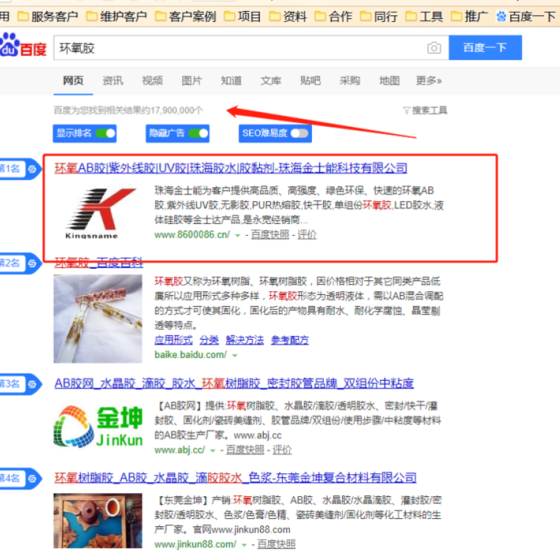The image size is (560, 560).
Task: Switch to the 贴吧 tab
Action: click(310, 81)
